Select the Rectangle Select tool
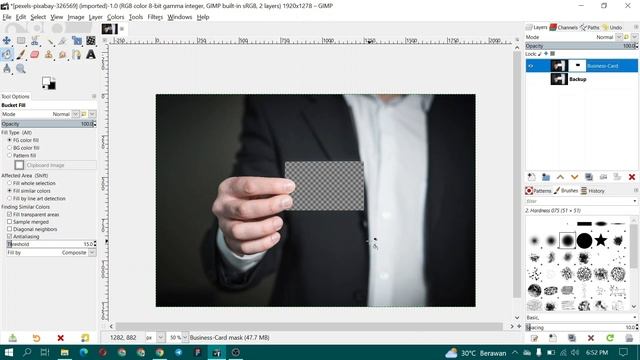 pos(21,40)
